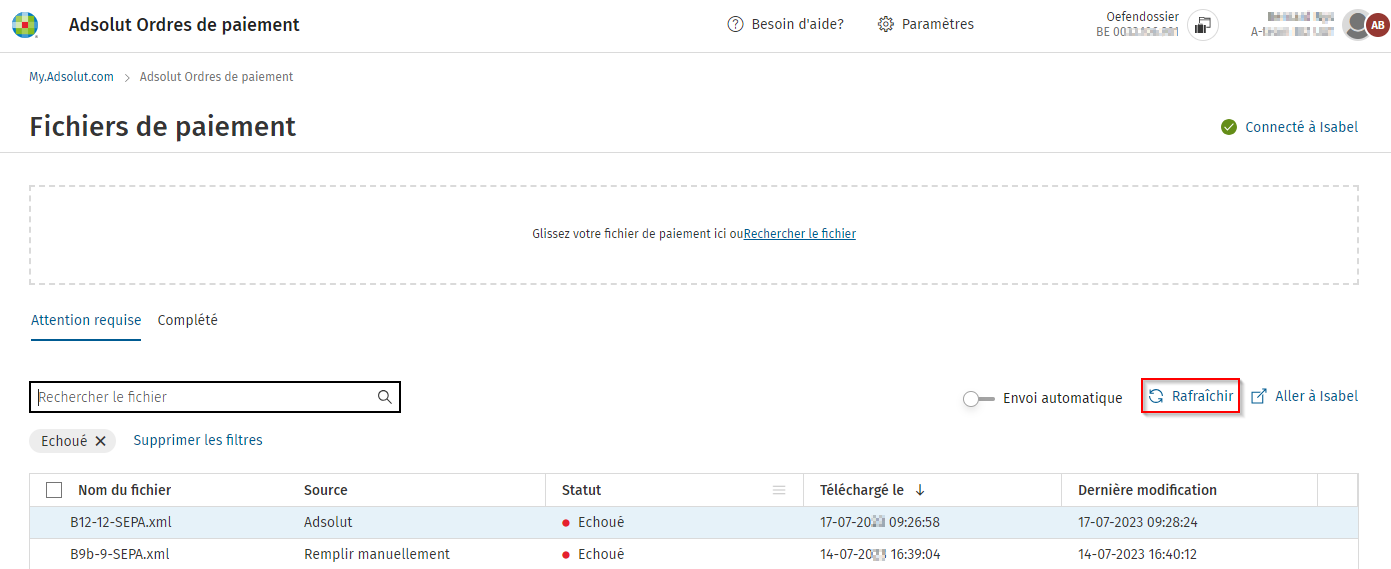The height and width of the screenshot is (569, 1391).
Task: Click the dossier switch icon next to Oefendossier
Action: (x=1203, y=24)
